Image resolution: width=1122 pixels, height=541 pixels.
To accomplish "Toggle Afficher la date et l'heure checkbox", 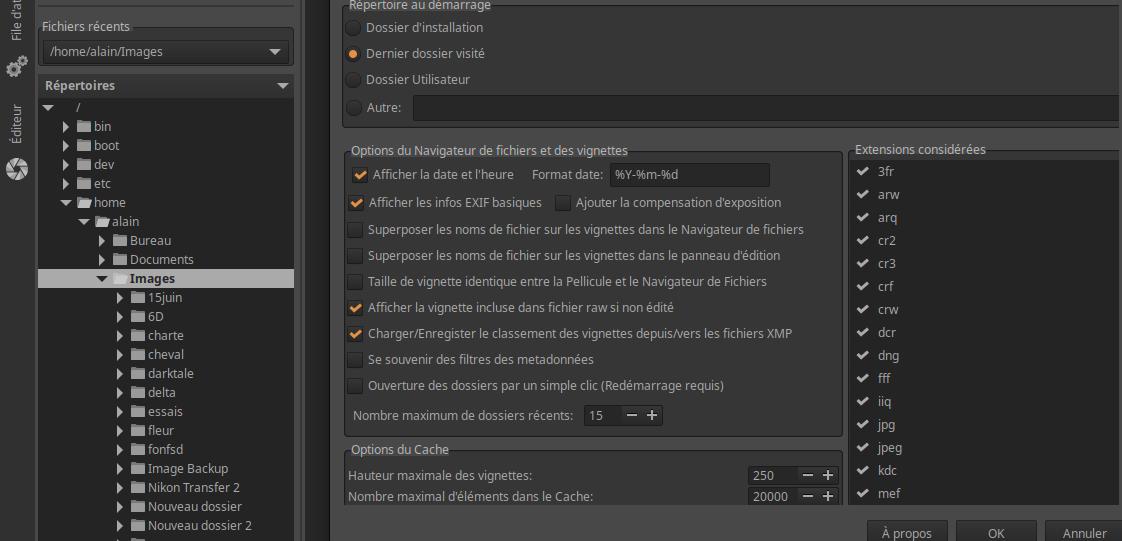I will [360, 175].
